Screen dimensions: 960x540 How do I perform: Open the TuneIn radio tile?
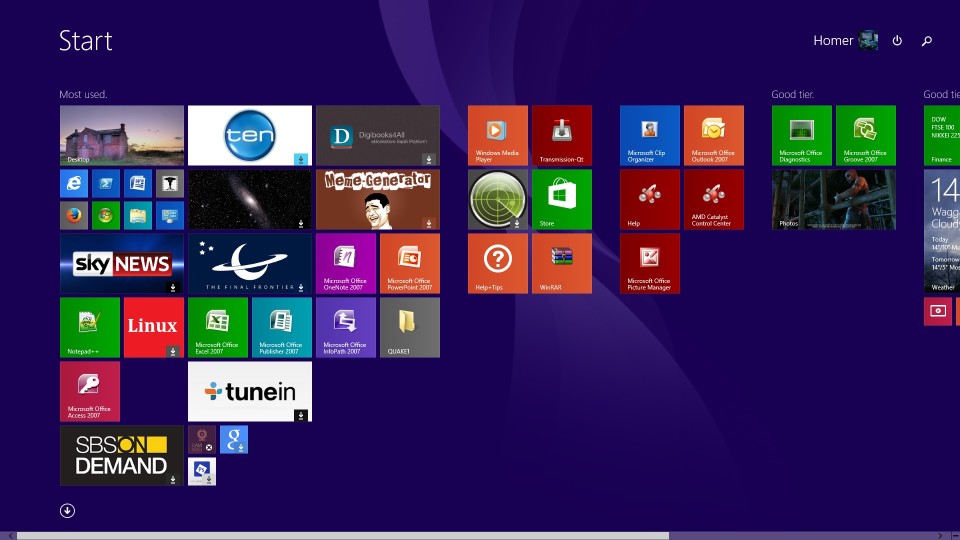(250, 391)
